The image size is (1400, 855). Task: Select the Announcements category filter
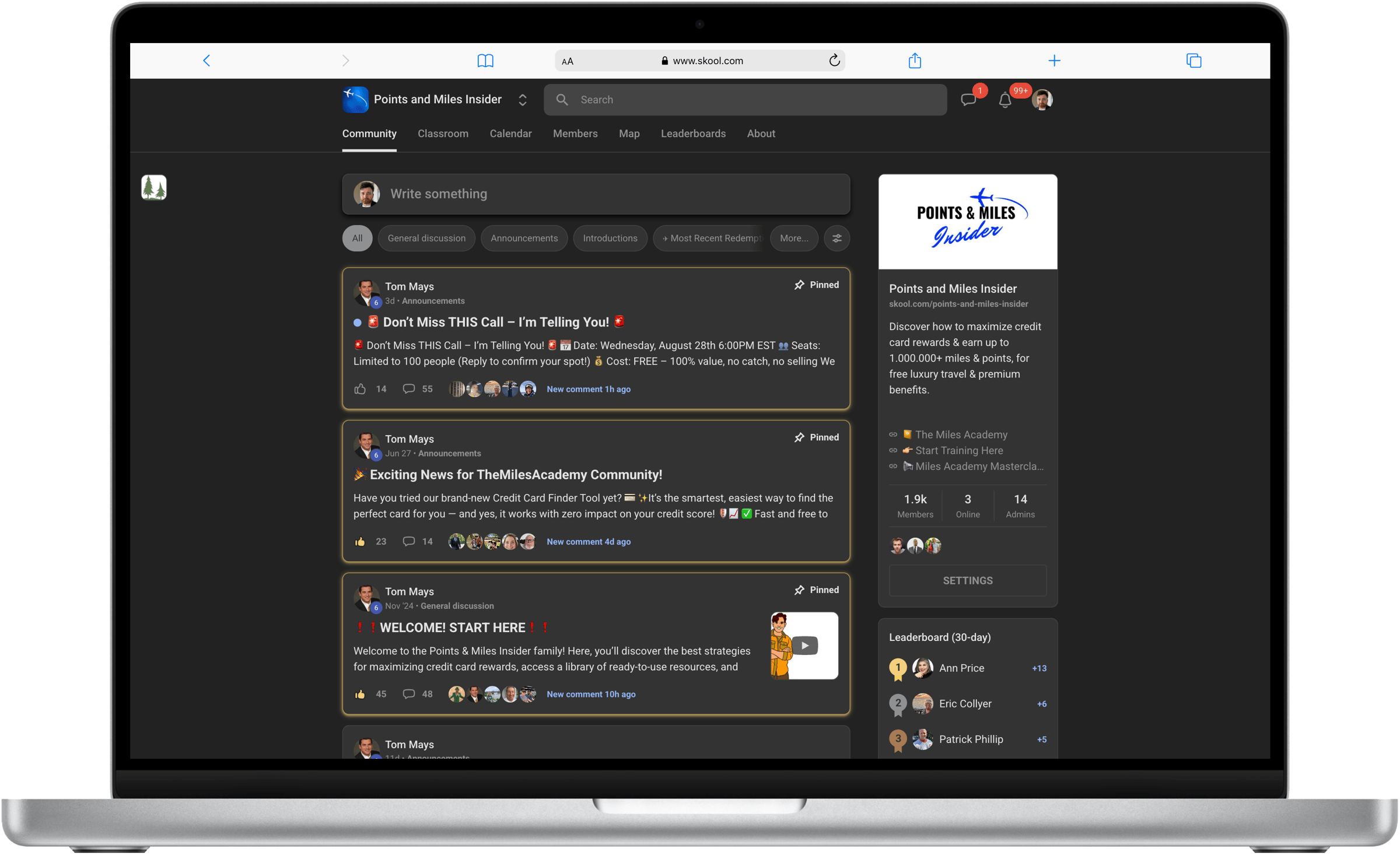click(524, 238)
